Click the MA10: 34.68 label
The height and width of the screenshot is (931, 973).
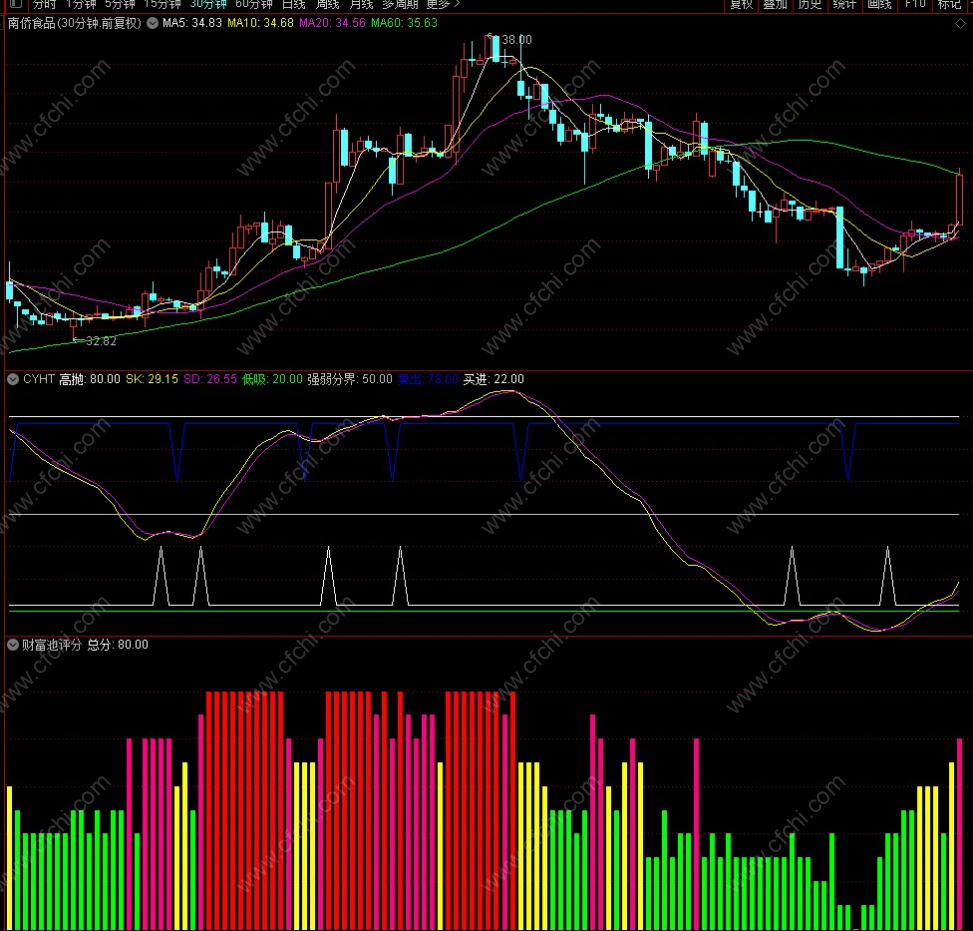[260, 24]
